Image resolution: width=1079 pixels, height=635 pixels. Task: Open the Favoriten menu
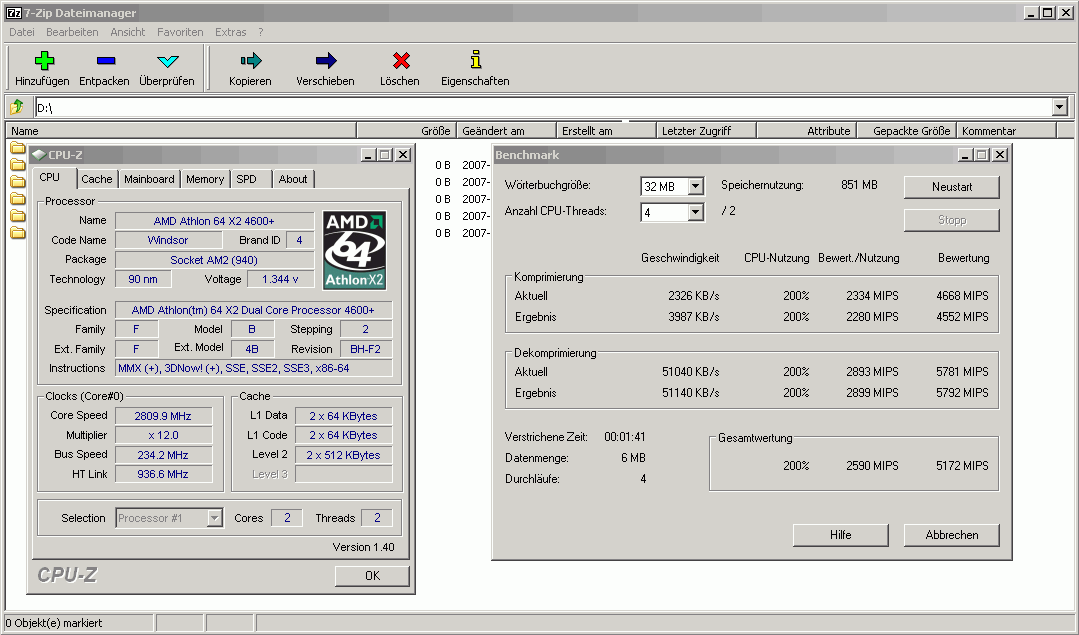pos(180,32)
